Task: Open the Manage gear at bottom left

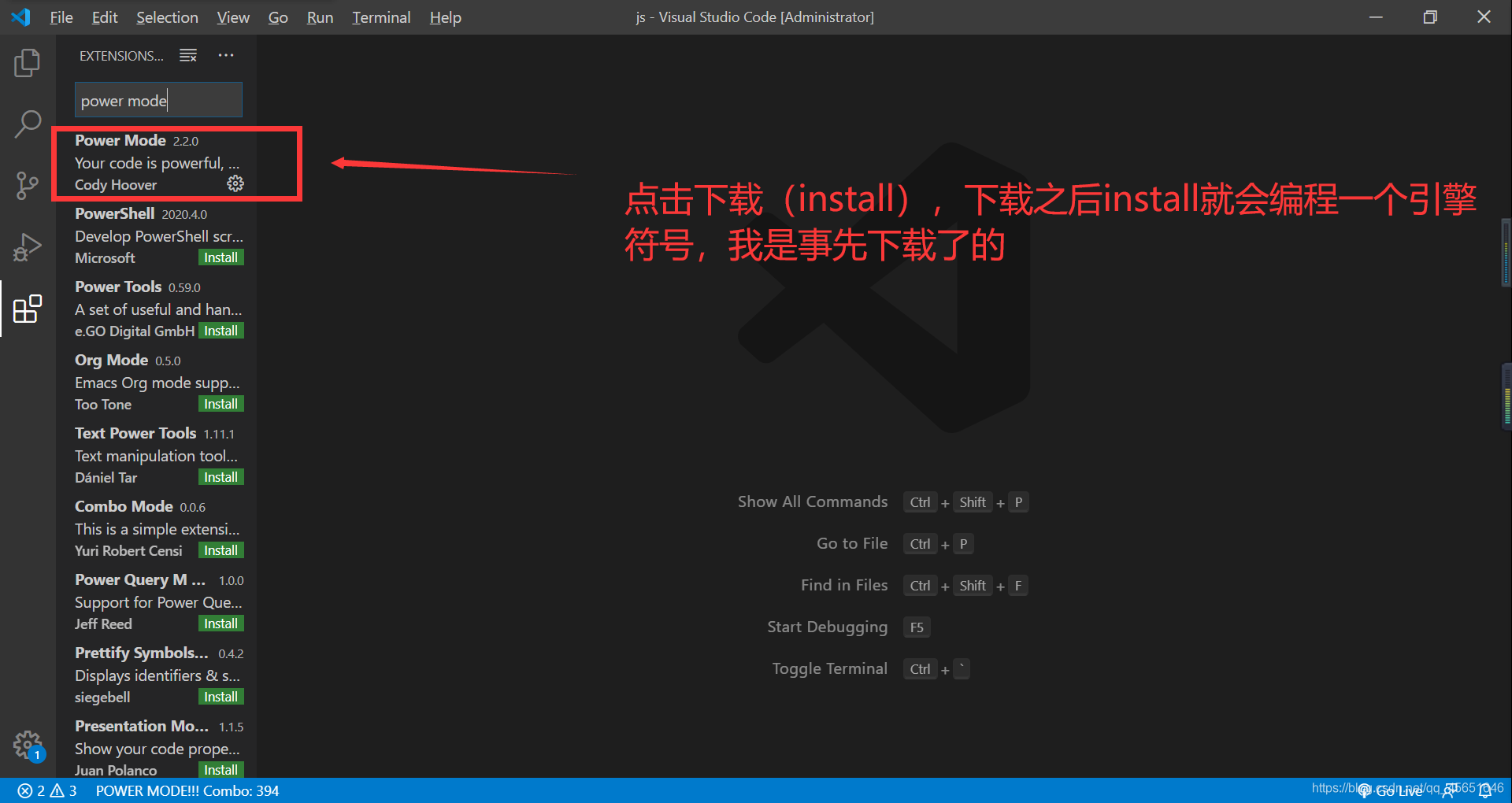Action: coord(28,744)
